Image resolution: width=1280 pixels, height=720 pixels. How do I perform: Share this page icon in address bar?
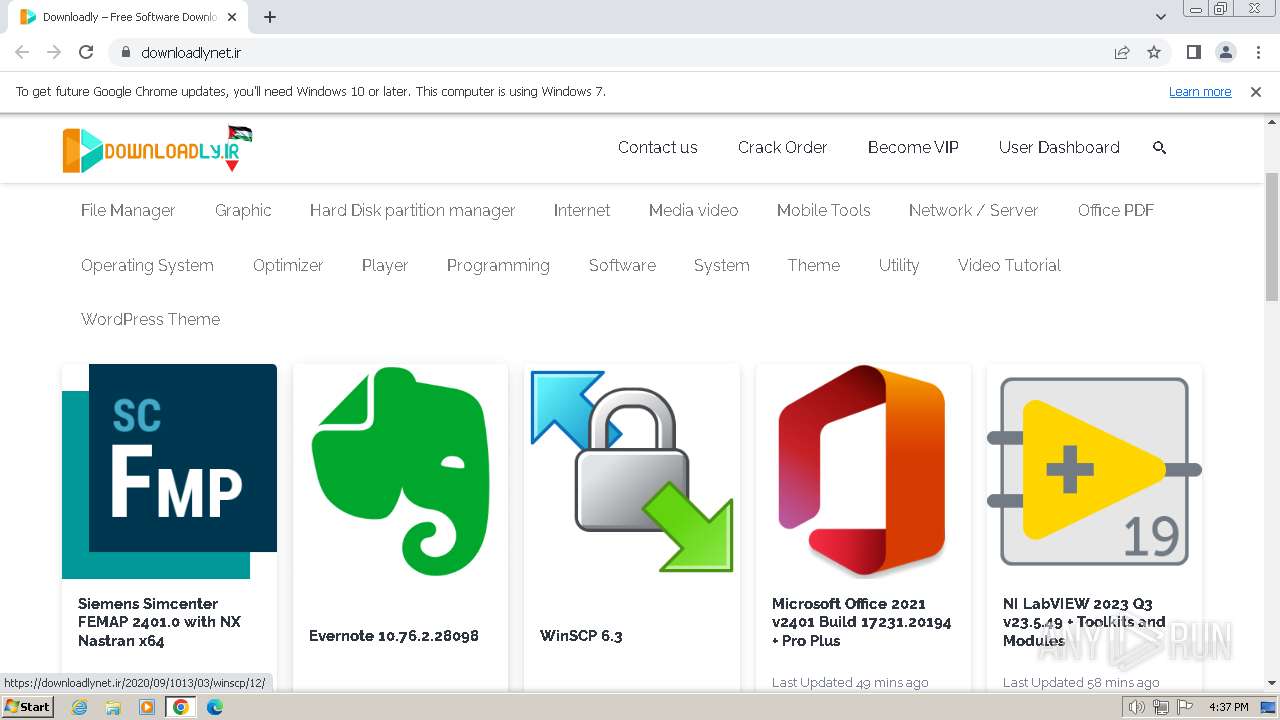point(1122,52)
